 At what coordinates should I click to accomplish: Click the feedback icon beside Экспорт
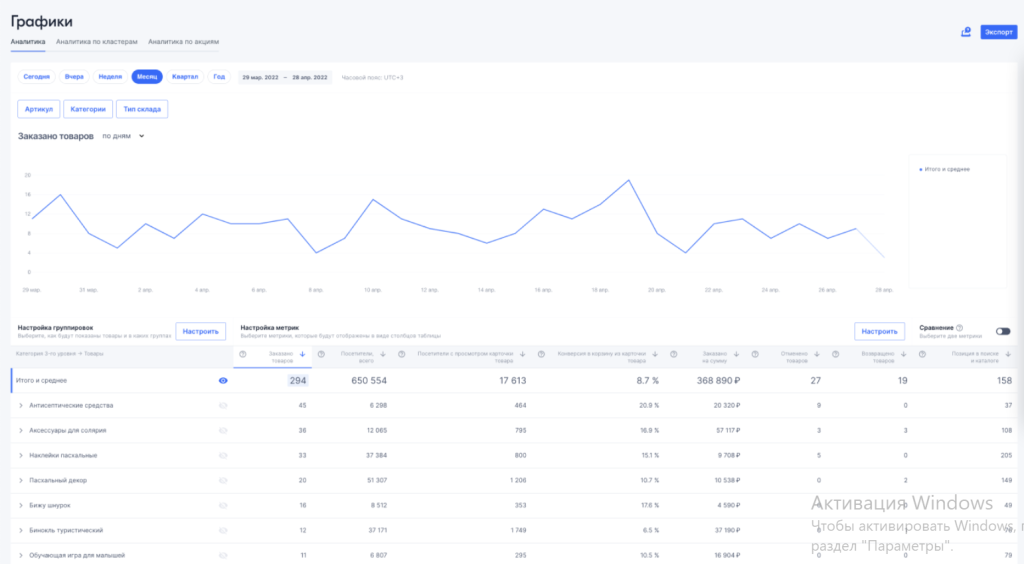[966, 32]
